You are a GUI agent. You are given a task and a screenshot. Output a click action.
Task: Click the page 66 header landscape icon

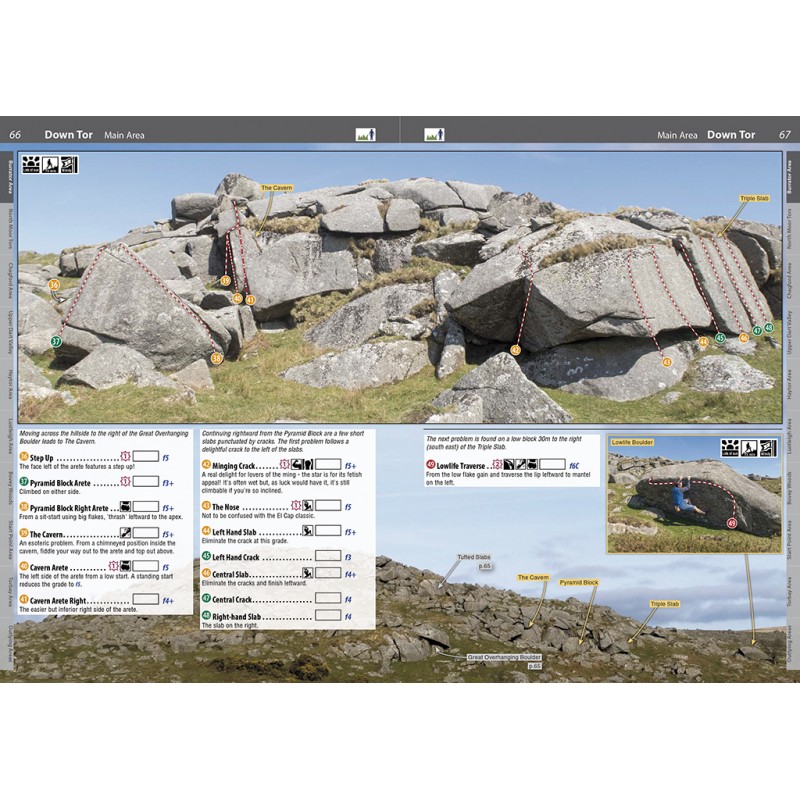(365, 134)
